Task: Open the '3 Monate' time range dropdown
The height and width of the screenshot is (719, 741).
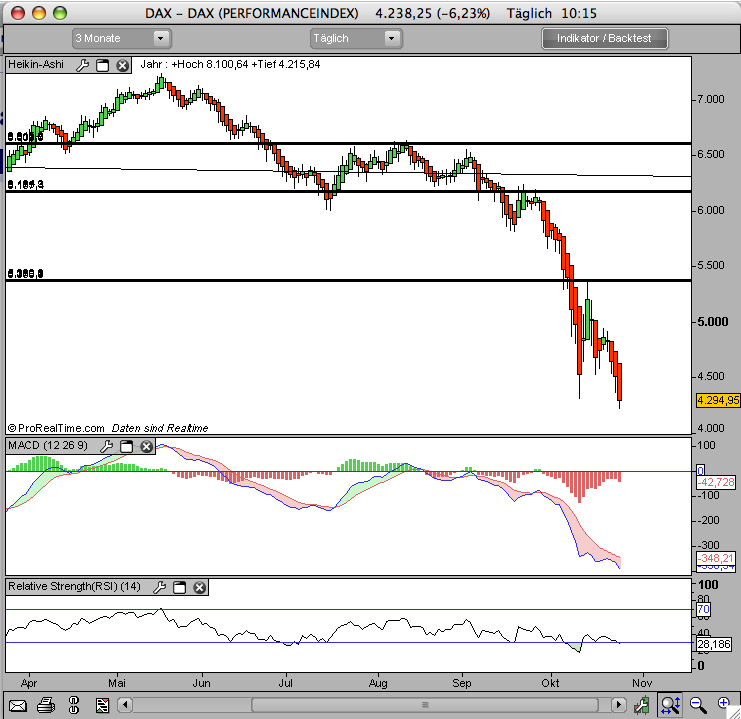Action: pyautogui.click(x=121, y=38)
